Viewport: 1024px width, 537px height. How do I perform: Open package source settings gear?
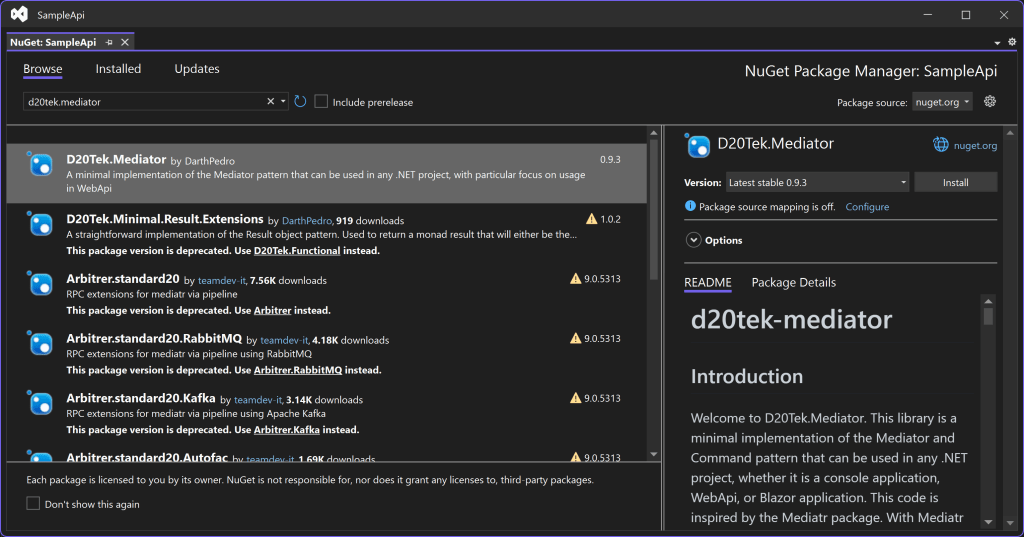pos(990,102)
